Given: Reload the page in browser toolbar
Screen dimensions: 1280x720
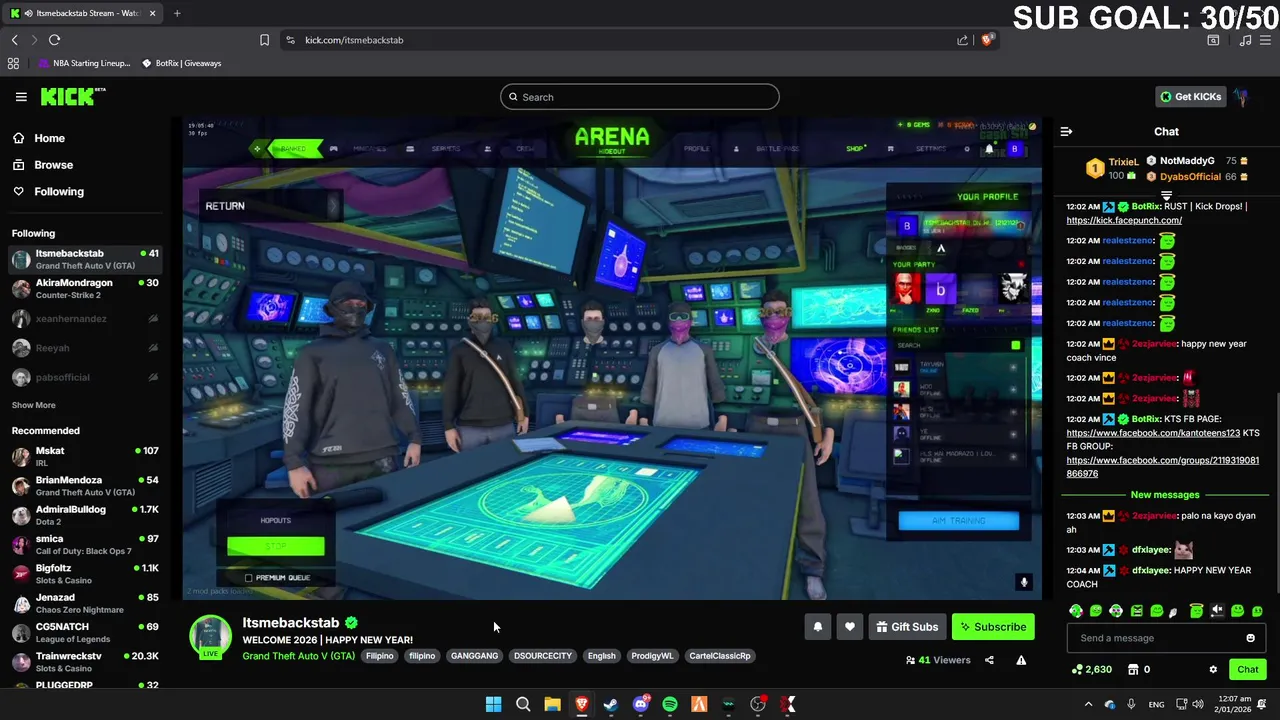Looking at the screenshot, I should pyautogui.click(x=54, y=40).
